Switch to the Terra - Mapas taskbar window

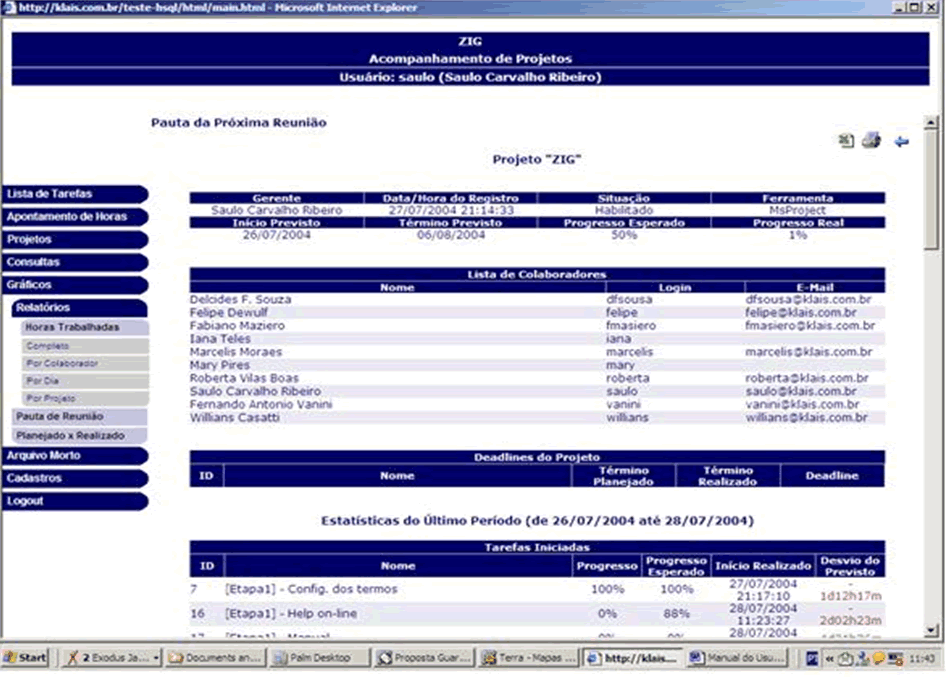[x=527, y=658]
